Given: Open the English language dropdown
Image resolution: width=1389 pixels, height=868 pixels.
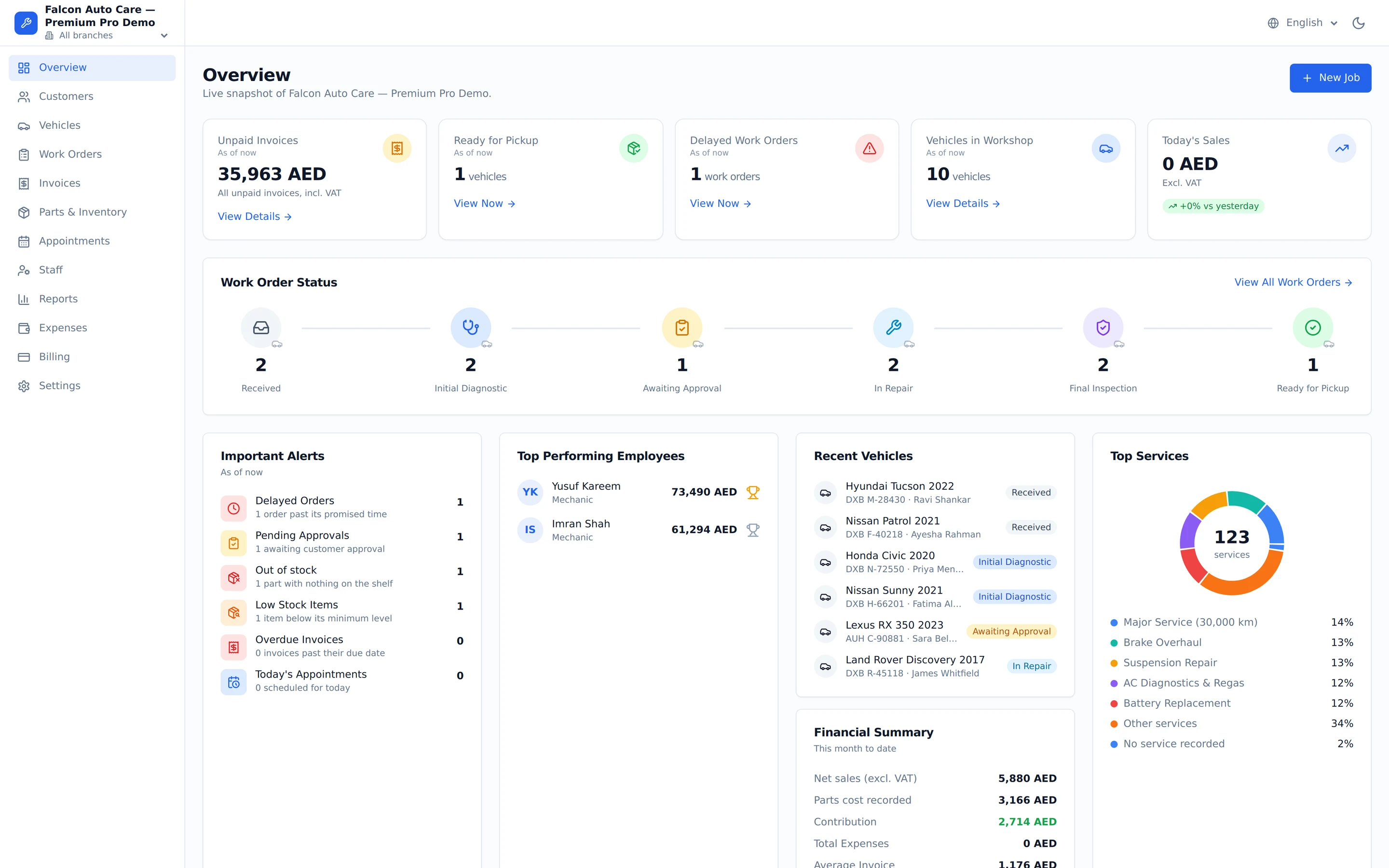Looking at the screenshot, I should pyautogui.click(x=1303, y=23).
